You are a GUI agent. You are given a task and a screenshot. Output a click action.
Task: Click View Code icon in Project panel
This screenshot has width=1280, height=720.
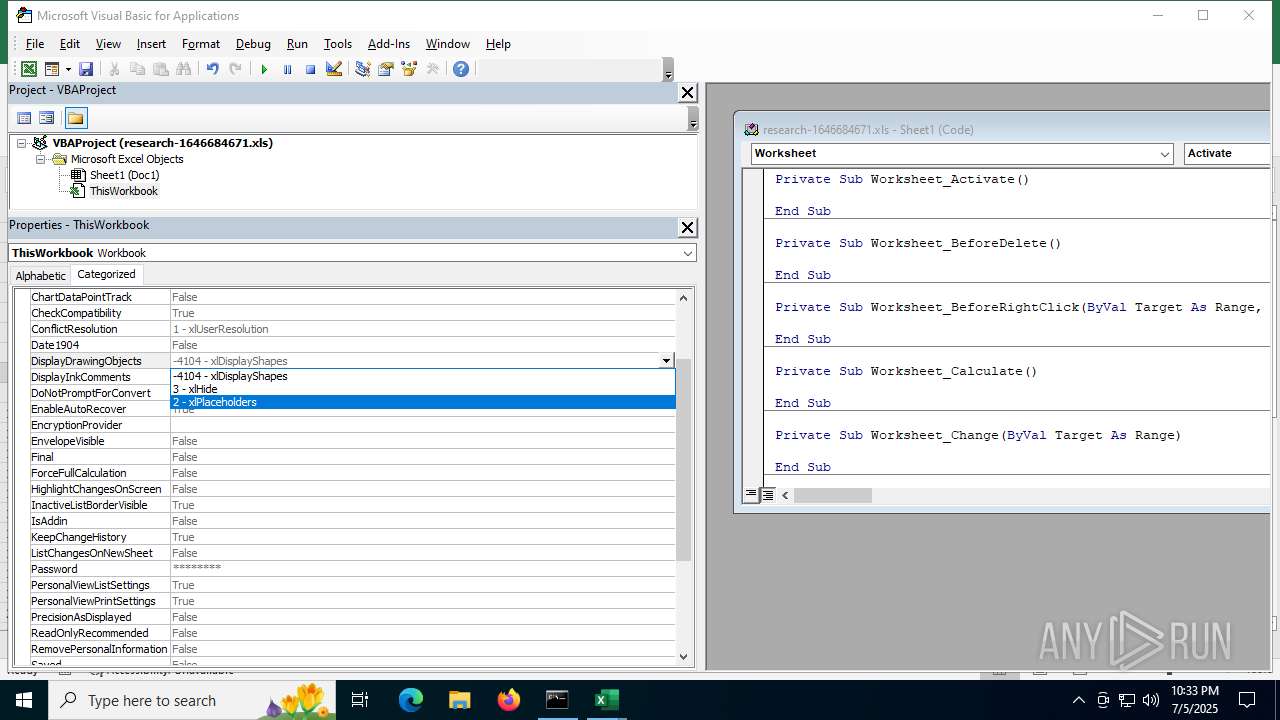point(24,118)
